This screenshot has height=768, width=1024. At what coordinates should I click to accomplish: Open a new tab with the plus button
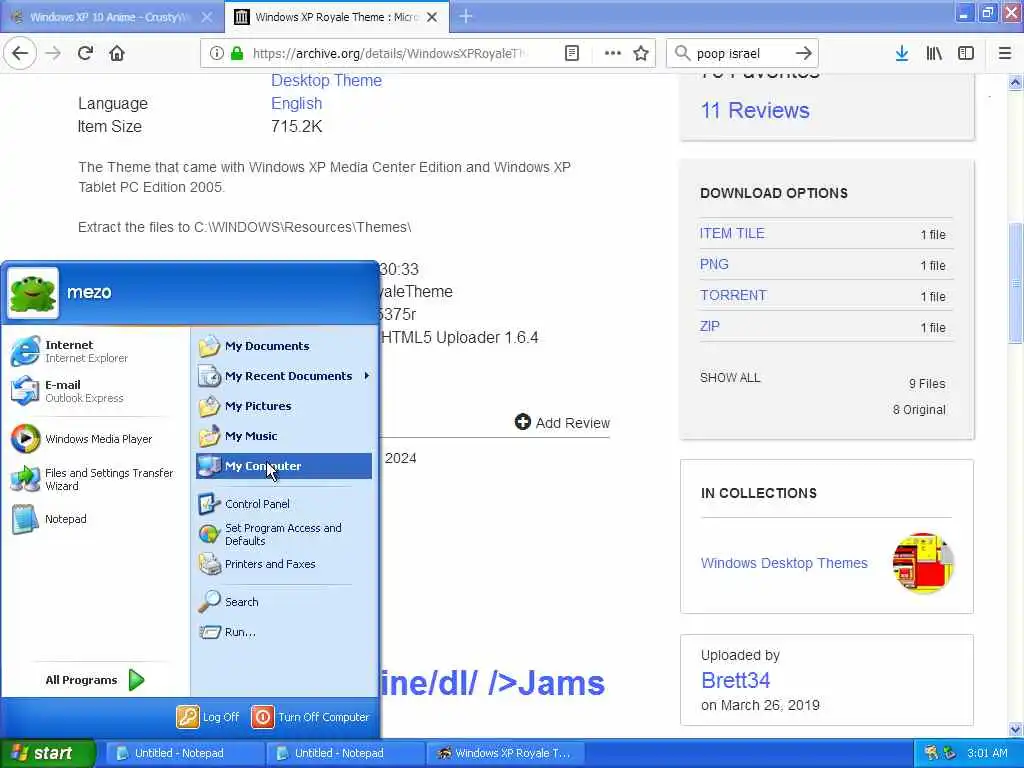click(466, 16)
